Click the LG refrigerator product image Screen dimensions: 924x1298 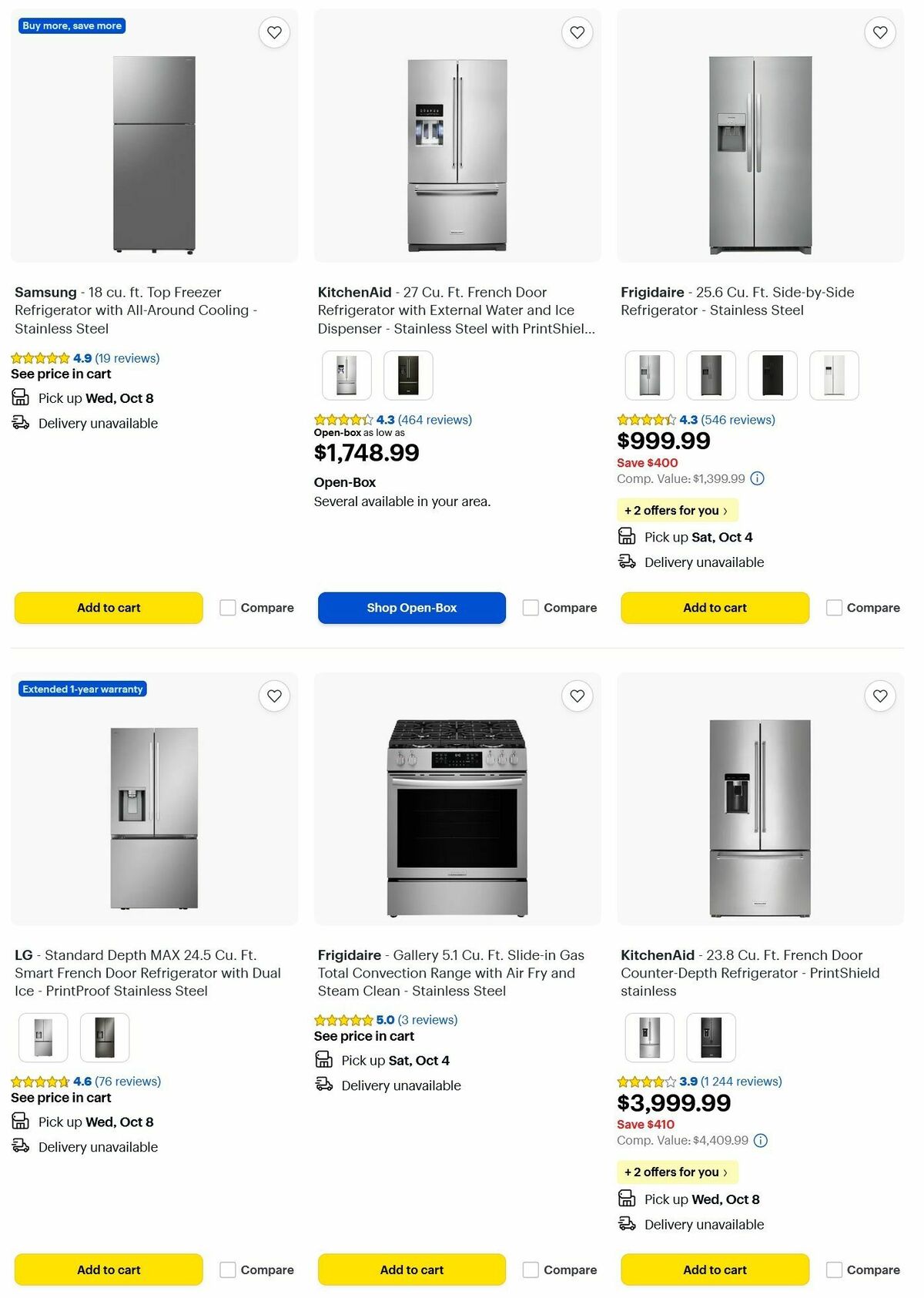(154, 817)
